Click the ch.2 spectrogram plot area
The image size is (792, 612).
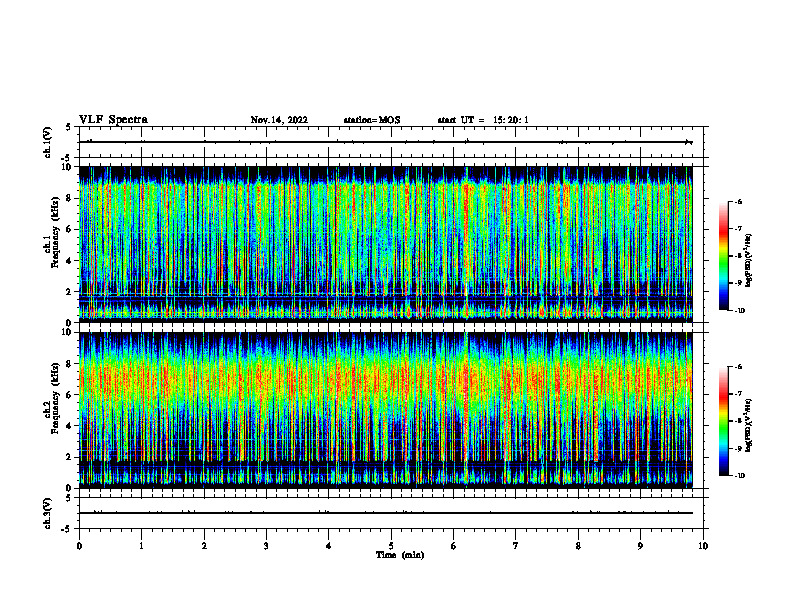coord(385,410)
